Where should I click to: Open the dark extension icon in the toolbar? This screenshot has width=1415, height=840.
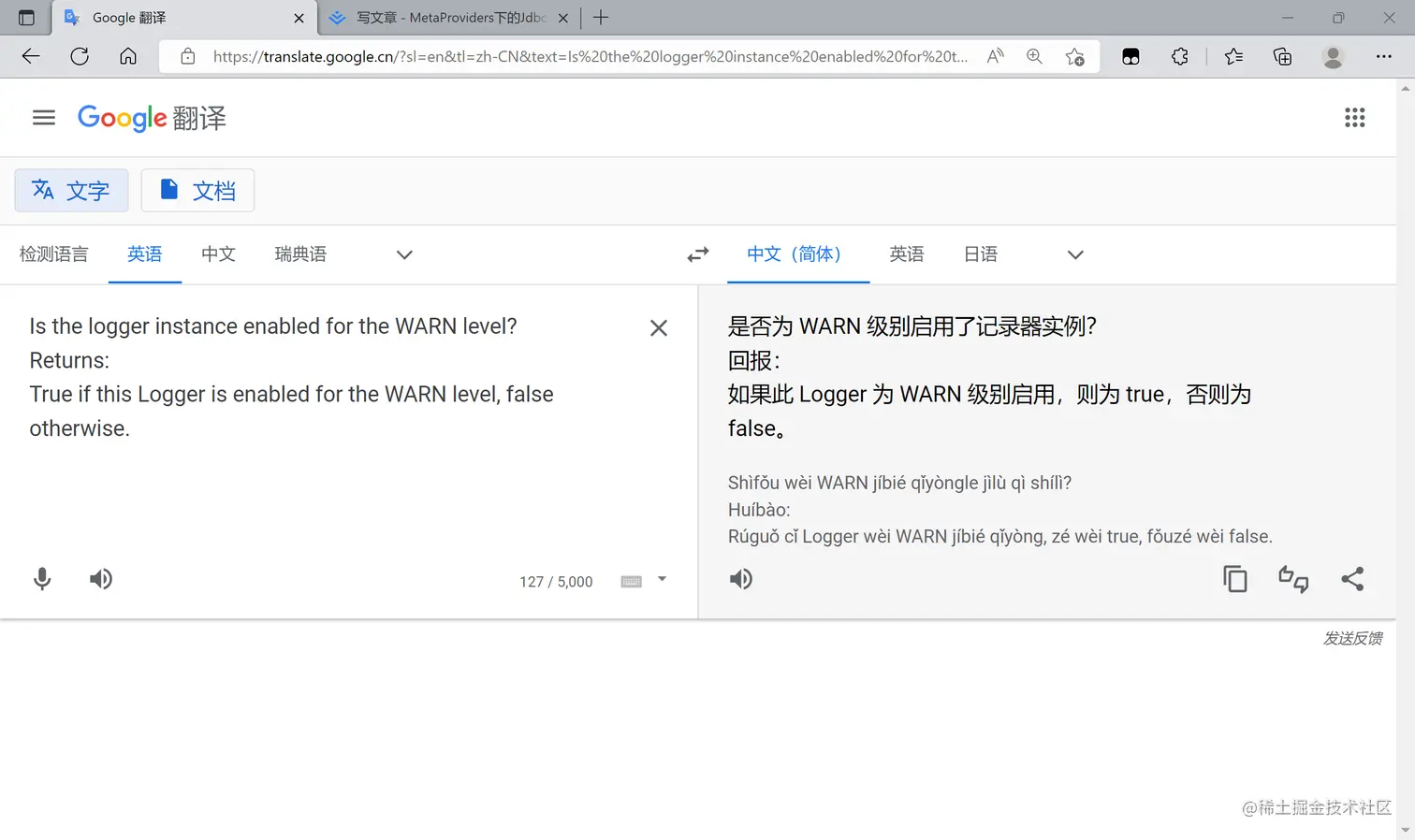[1131, 56]
